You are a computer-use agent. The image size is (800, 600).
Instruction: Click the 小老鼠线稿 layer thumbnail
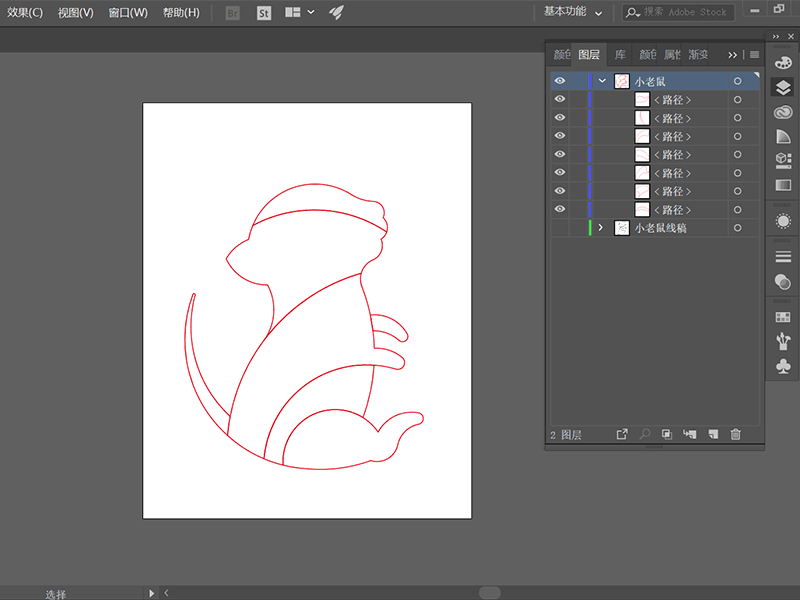(x=621, y=228)
